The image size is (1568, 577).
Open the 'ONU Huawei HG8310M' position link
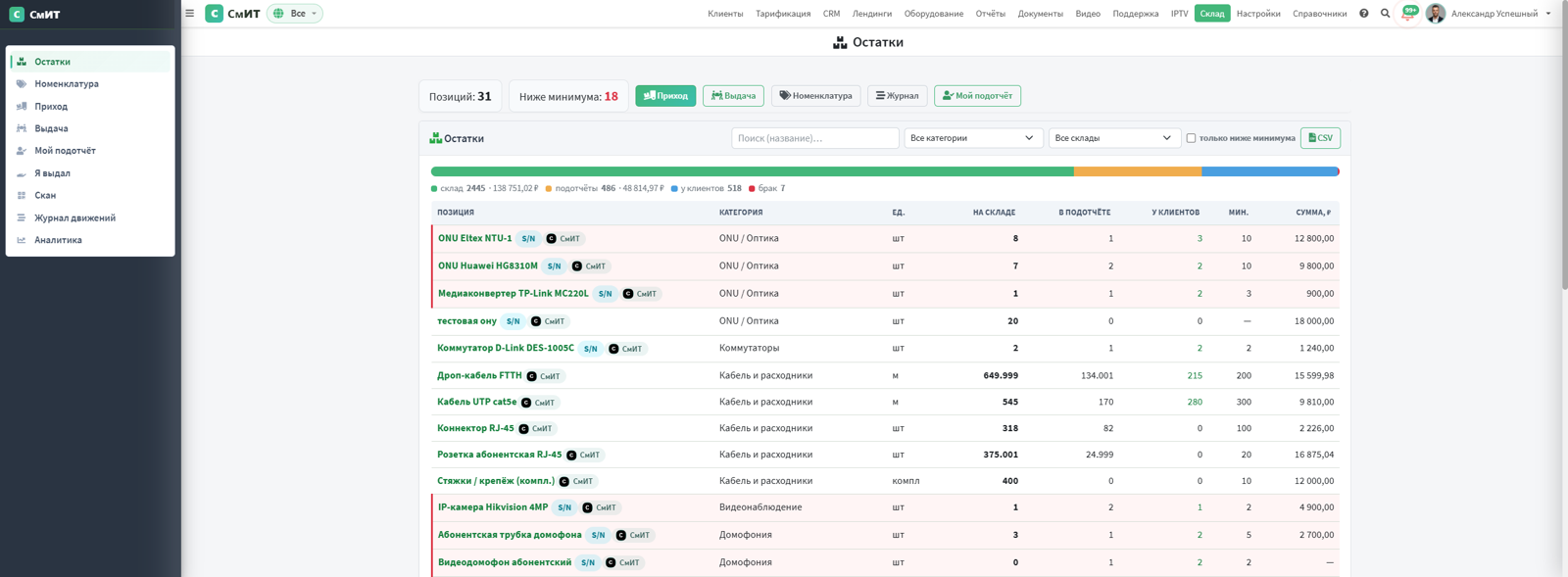488,265
